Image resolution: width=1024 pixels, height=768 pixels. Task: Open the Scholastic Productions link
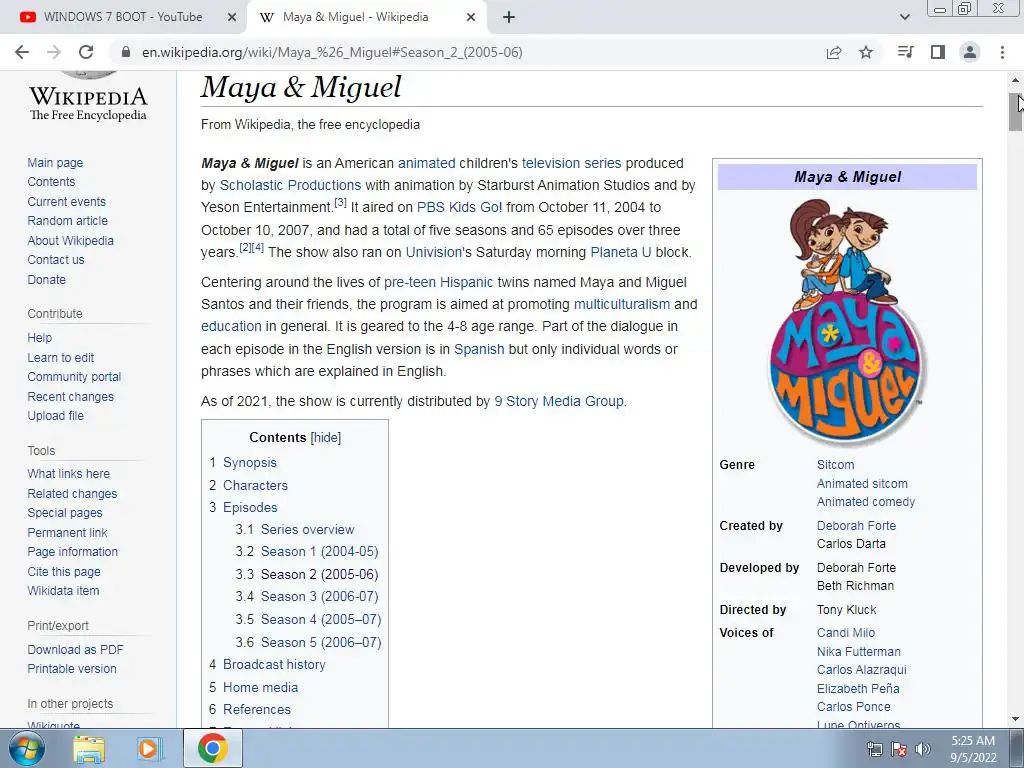(x=290, y=185)
